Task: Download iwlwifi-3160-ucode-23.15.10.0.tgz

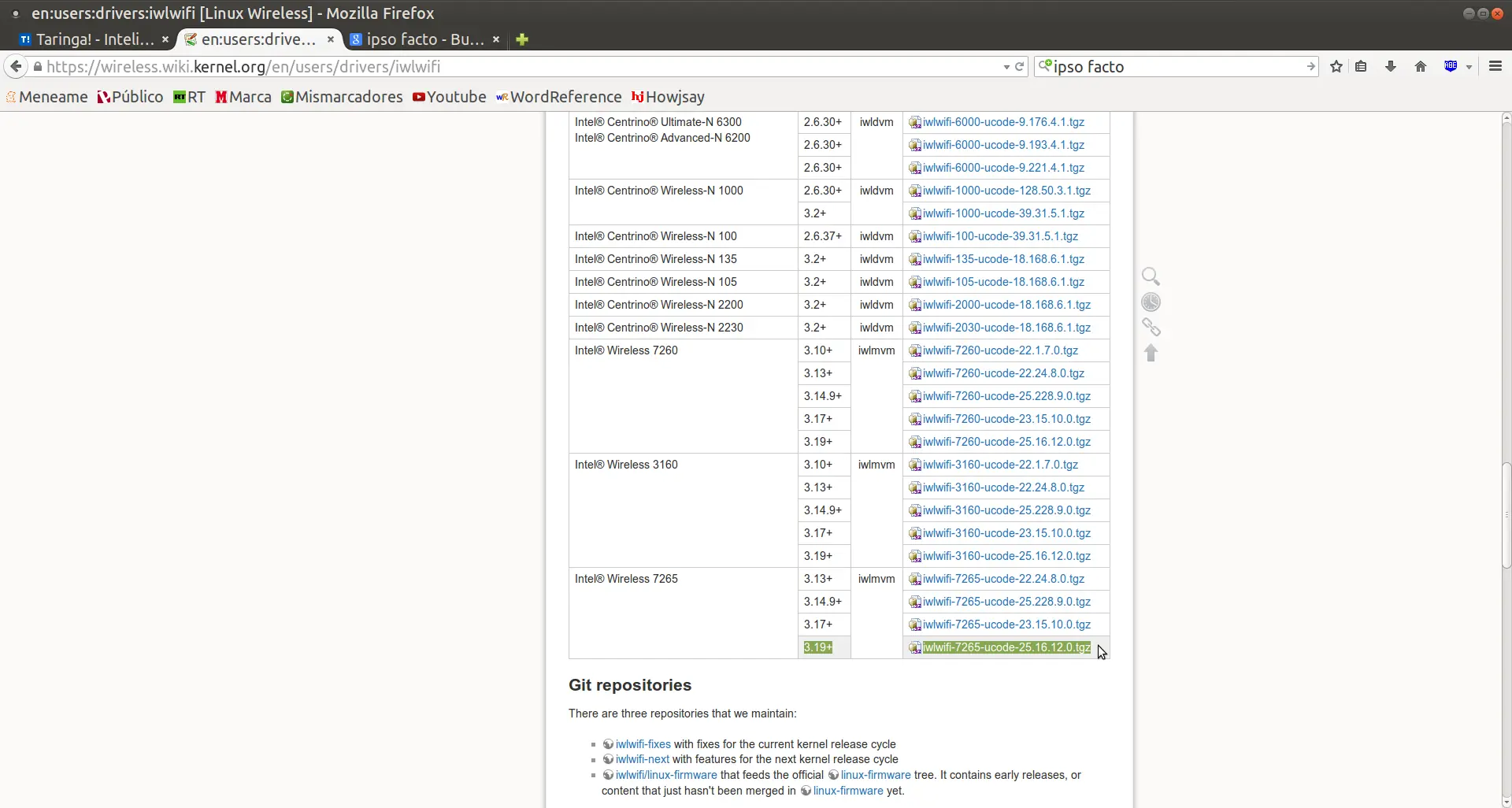Action: click(1006, 533)
